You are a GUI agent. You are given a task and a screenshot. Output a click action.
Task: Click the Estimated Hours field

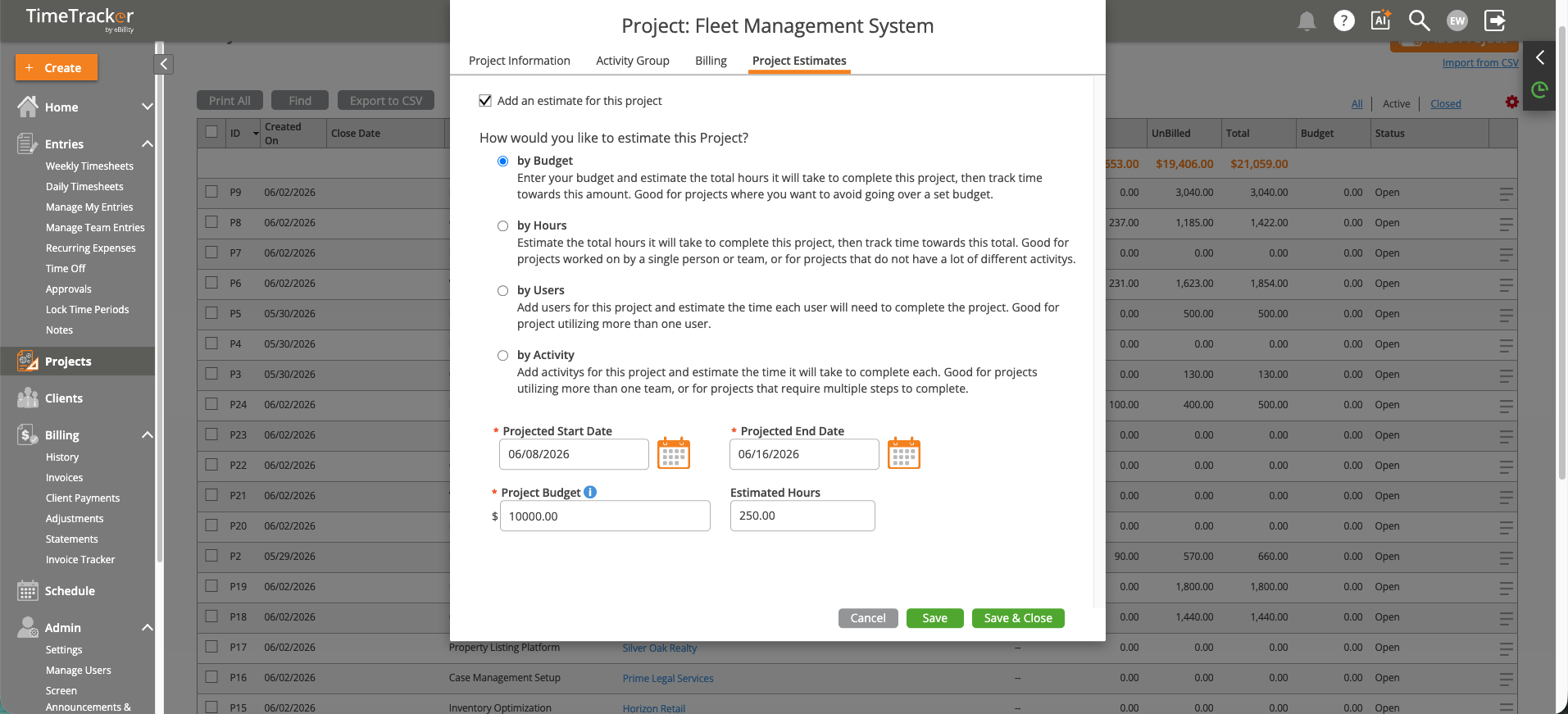[802, 516]
